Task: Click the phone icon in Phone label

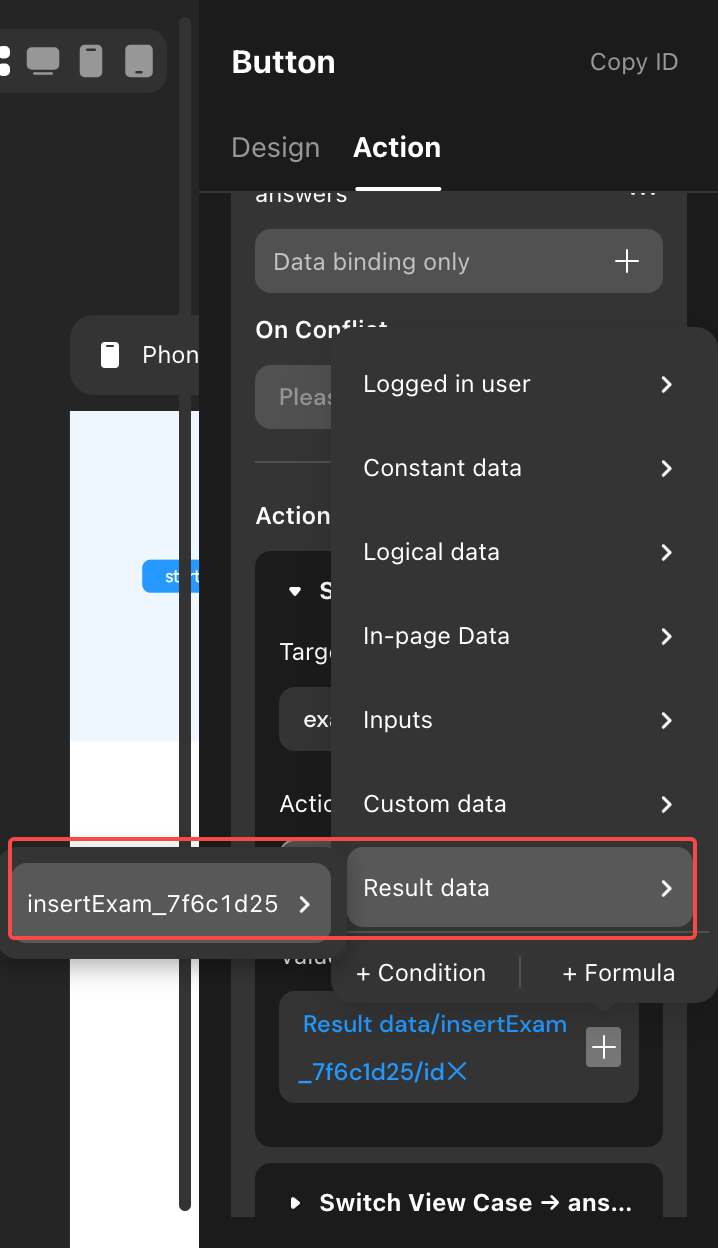Action: [x=110, y=355]
